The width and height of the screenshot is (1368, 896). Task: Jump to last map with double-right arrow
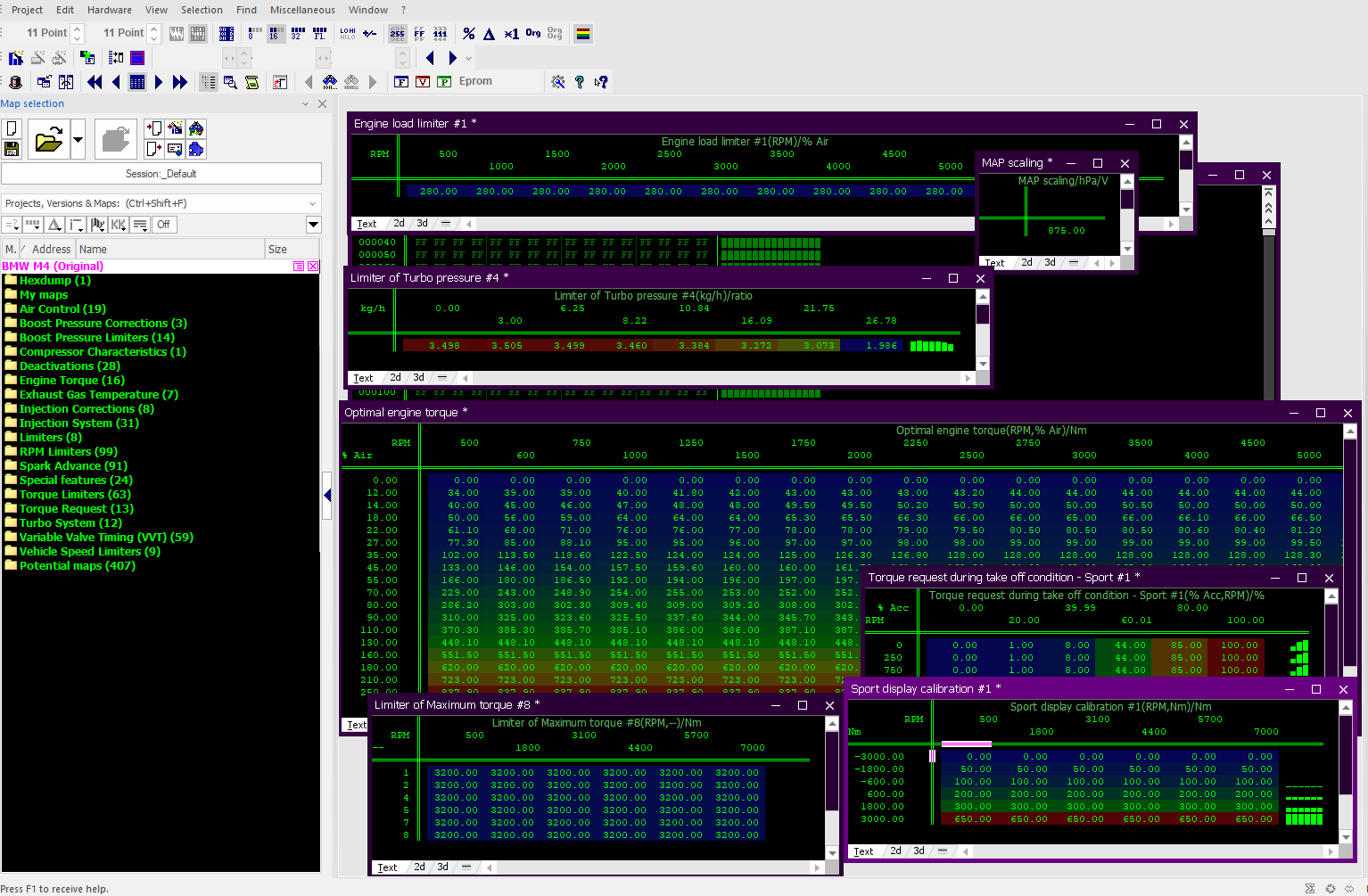(x=180, y=82)
